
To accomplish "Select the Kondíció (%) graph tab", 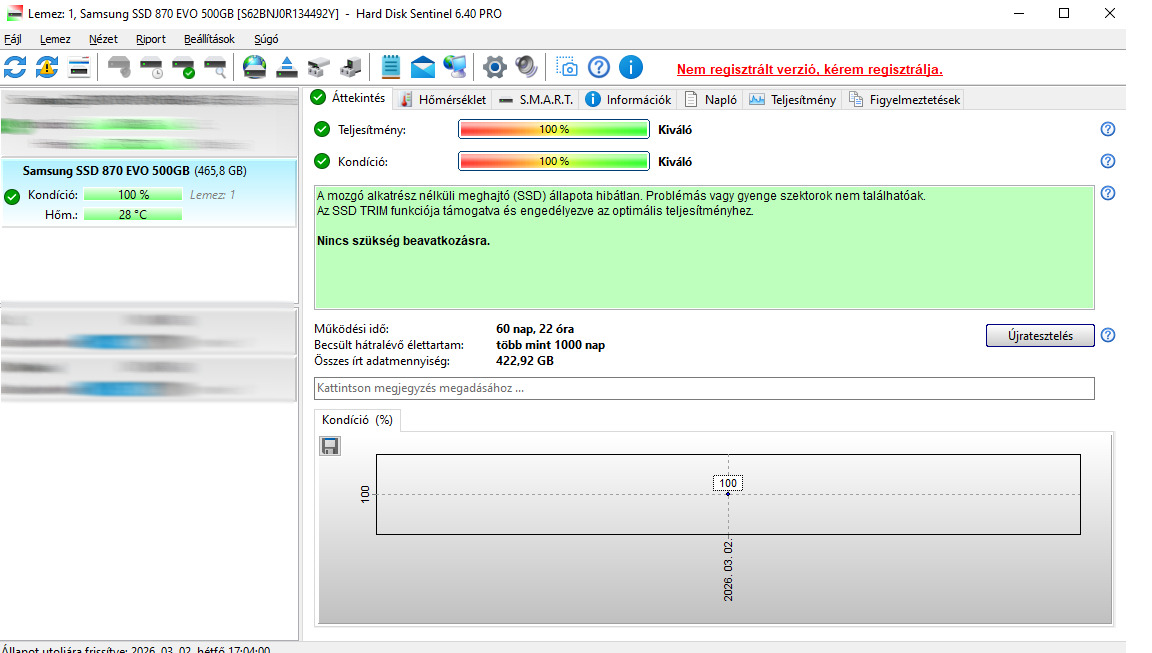I will tap(357, 420).
